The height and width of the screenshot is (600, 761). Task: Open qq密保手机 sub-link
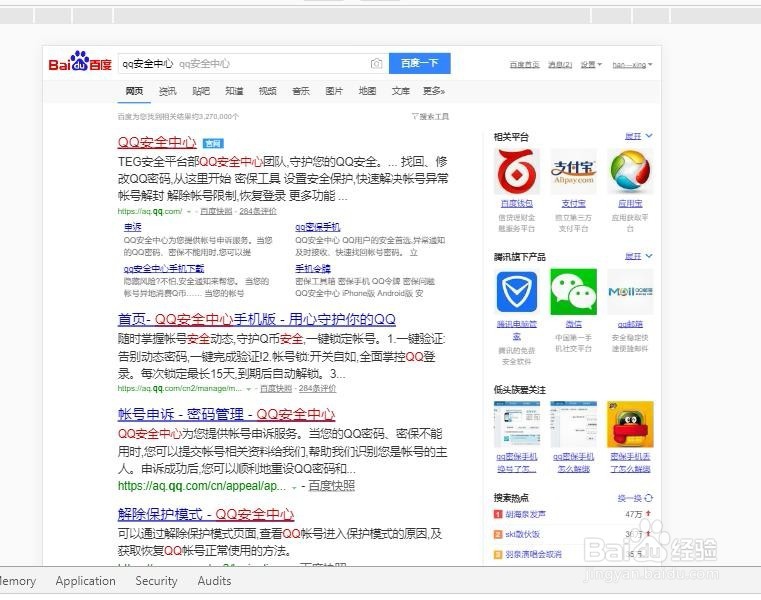(317, 227)
